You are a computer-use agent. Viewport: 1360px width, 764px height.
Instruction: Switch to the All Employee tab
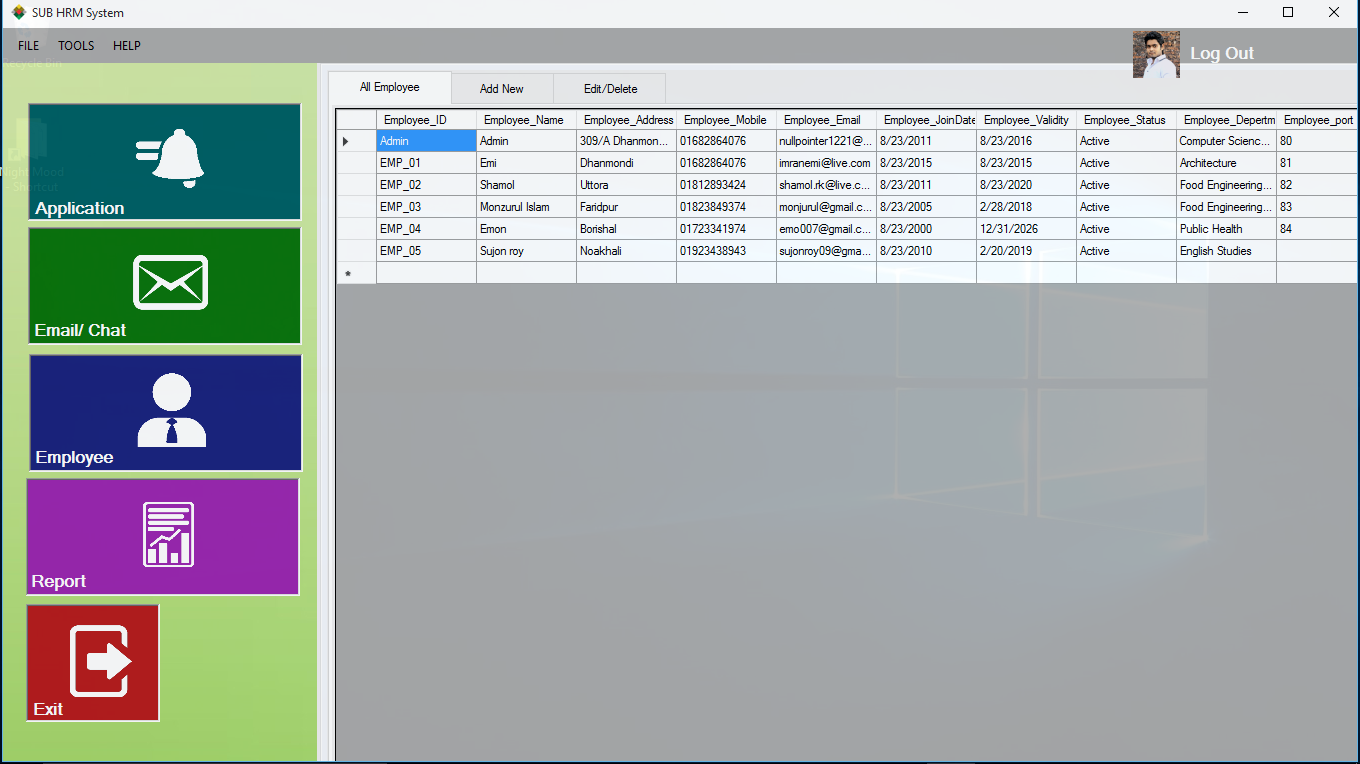(x=390, y=87)
